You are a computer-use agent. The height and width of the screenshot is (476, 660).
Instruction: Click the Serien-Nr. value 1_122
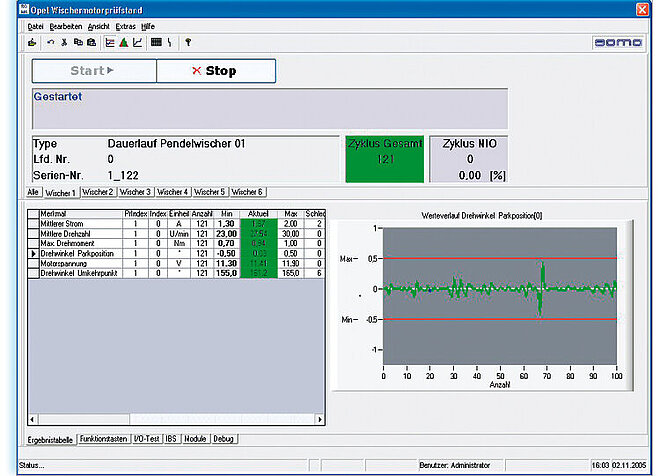coord(123,175)
